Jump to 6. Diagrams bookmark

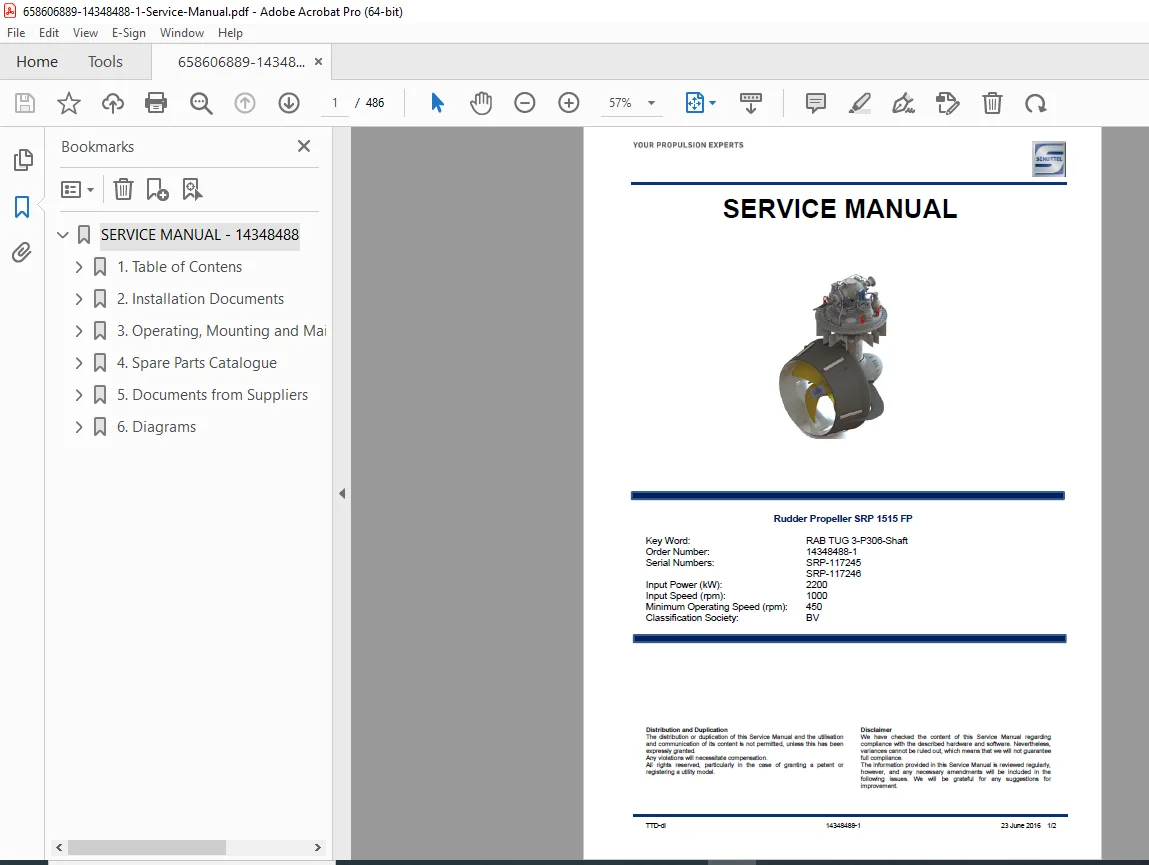click(x=156, y=427)
